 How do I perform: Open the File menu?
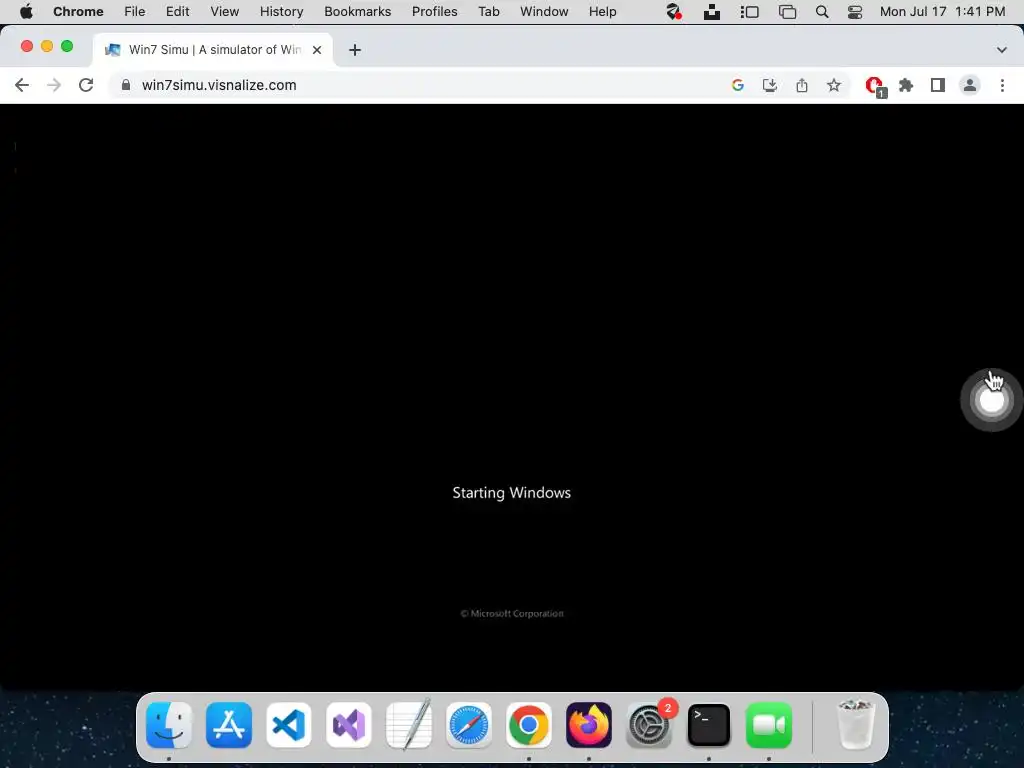coord(135,12)
